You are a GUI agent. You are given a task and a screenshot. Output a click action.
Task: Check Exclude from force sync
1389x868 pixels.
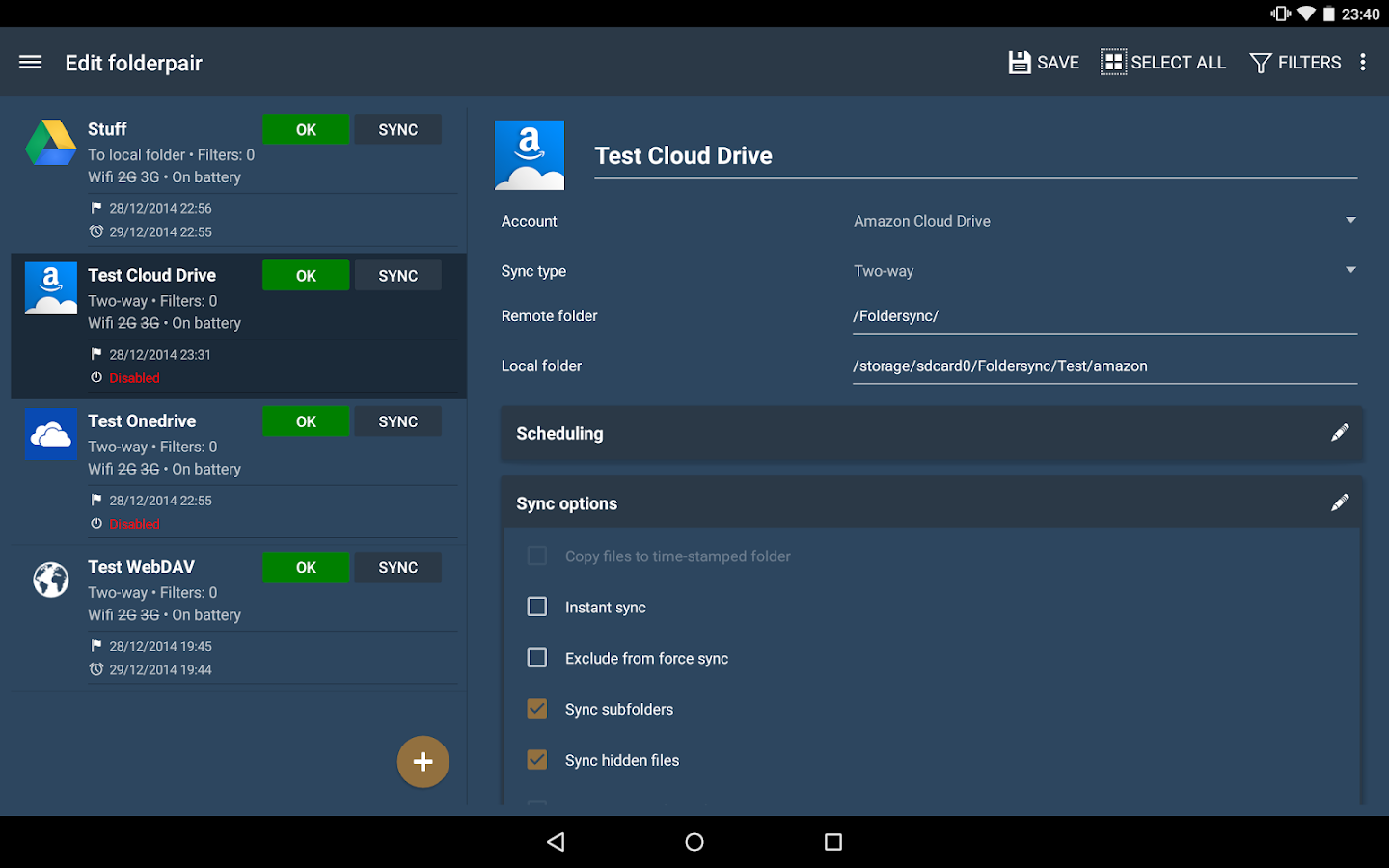pyautogui.click(x=536, y=657)
